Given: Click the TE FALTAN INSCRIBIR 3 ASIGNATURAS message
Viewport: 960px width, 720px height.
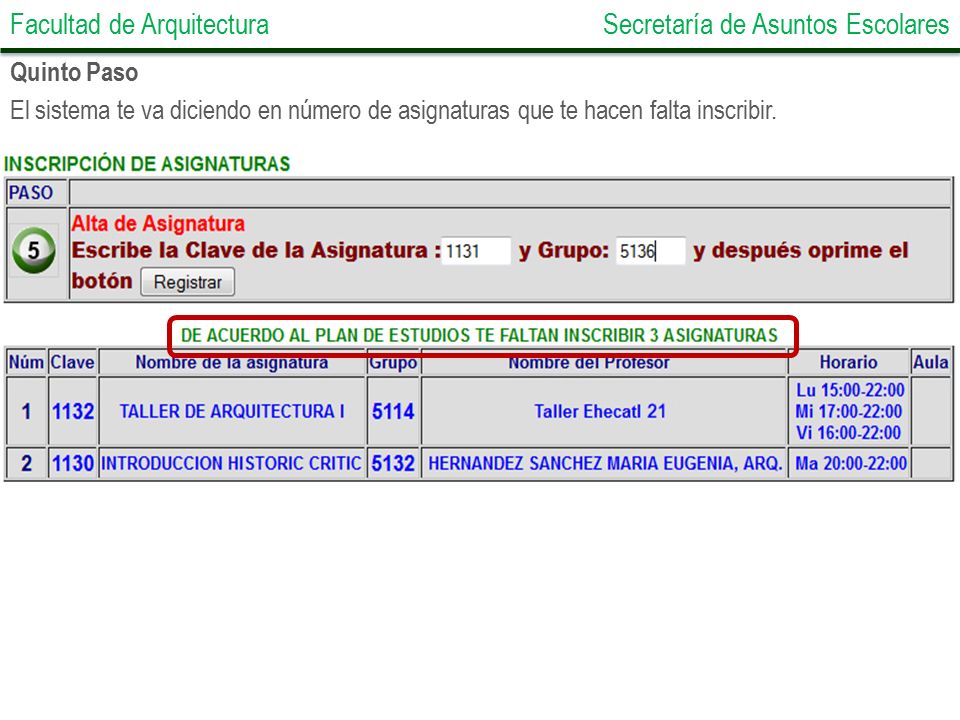Looking at the screenshot, I should 479,336.
